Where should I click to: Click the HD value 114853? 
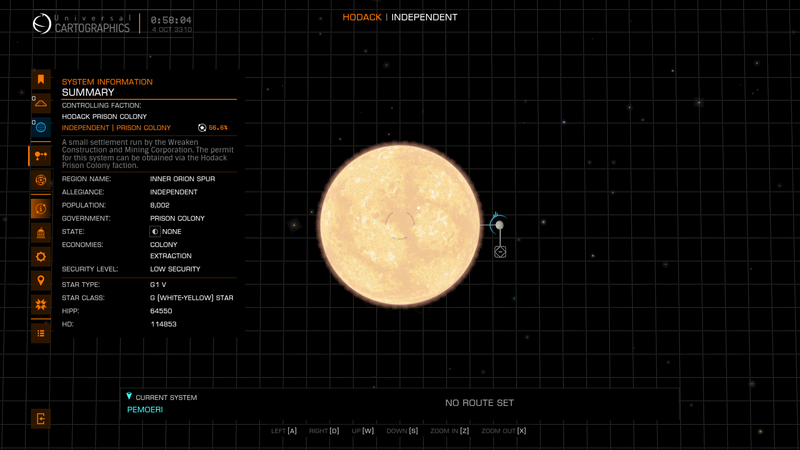coord(163,324)
